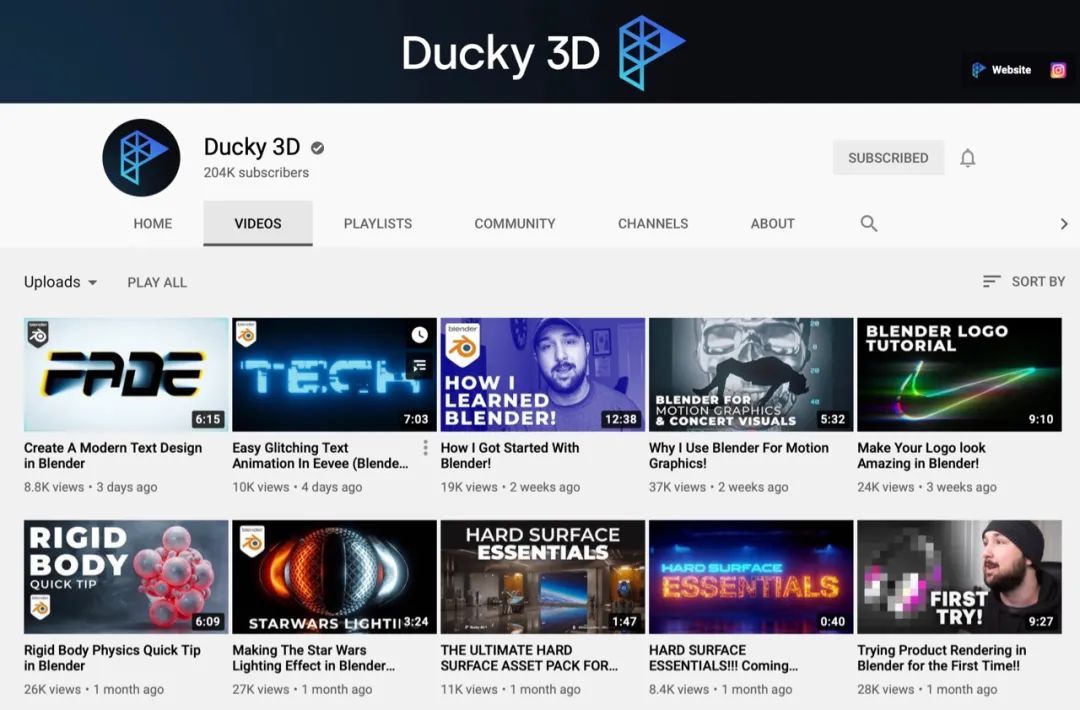The image size is (1080, 710).
Task: Play the 0:40 neon Essentials thumbnail
Action: 751,577
